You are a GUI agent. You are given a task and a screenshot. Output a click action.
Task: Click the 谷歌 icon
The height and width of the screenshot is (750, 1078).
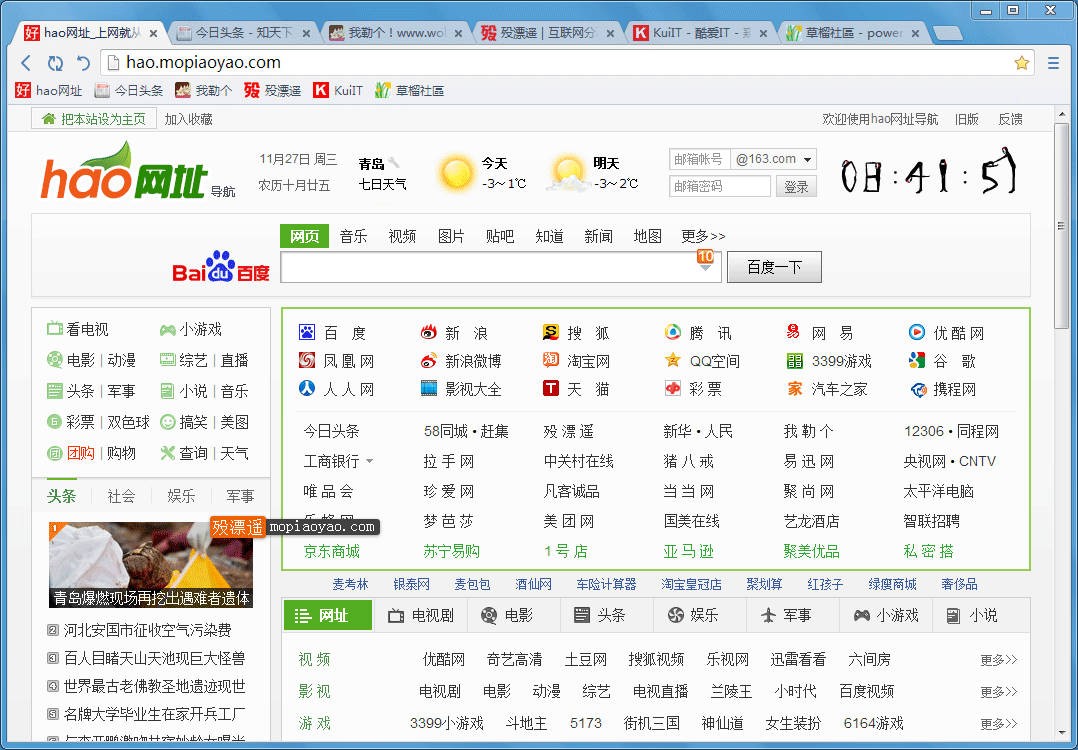tap(917, 360)
